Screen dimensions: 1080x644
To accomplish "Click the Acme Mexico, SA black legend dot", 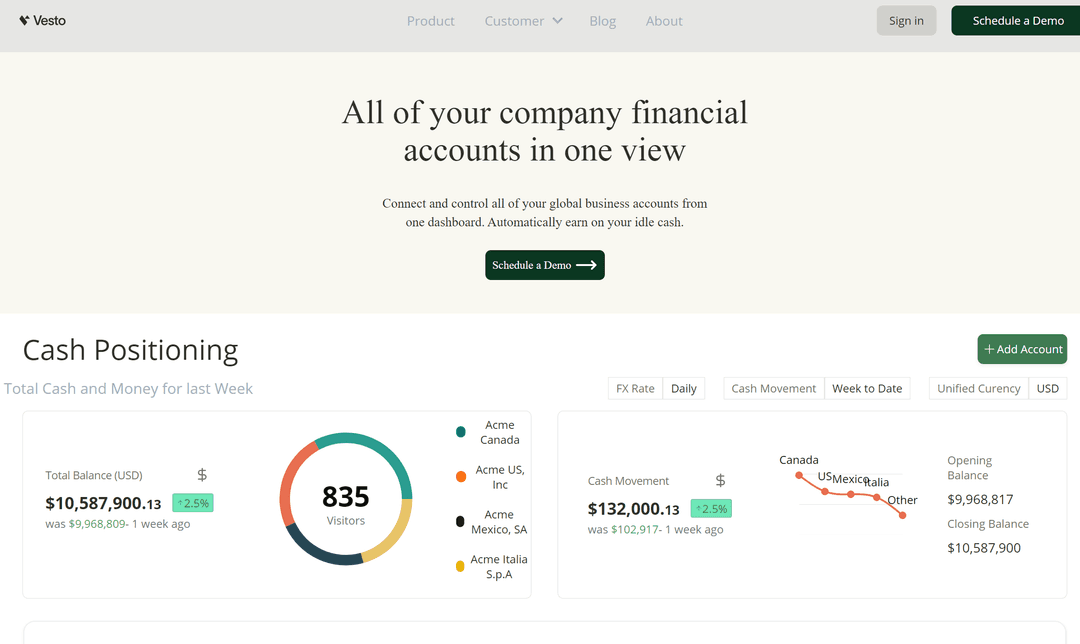I will pos(461,521).
